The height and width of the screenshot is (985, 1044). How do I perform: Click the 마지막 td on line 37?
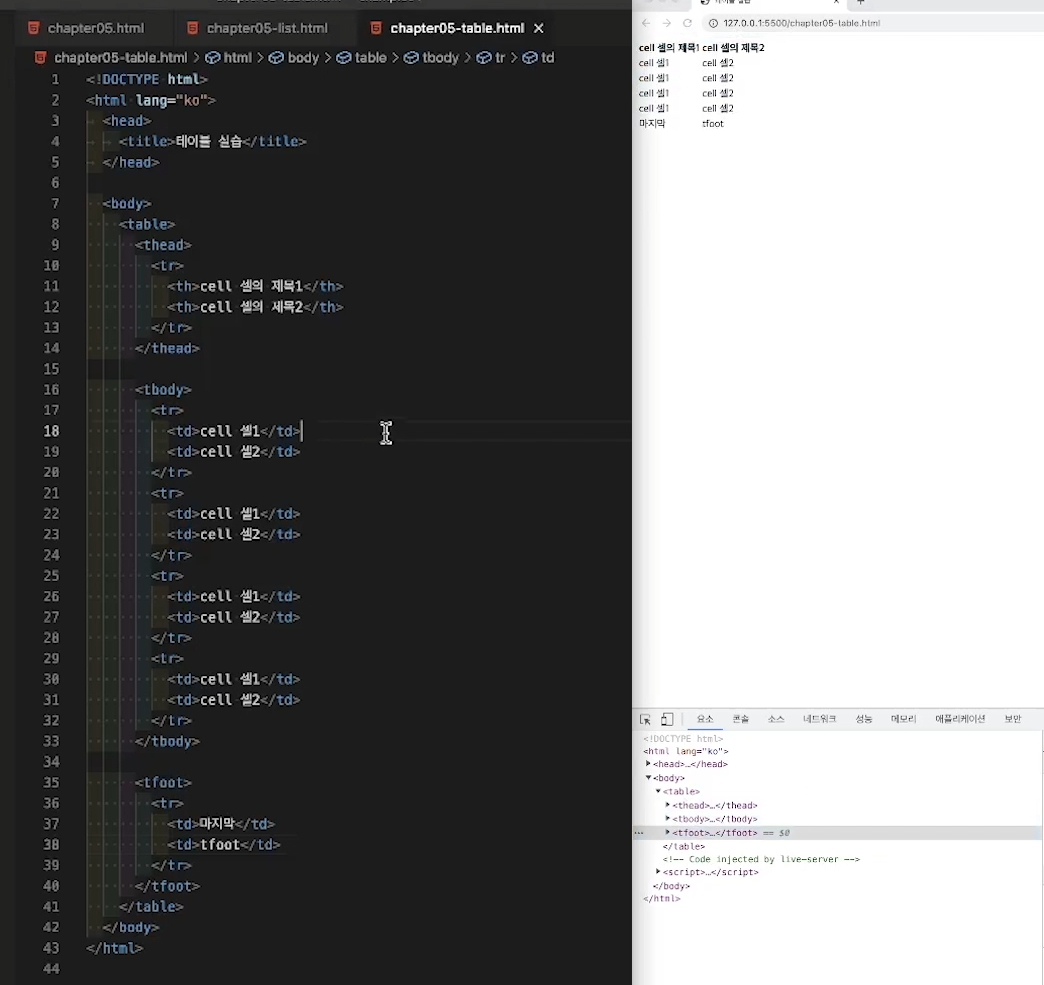[x=221, y=824]
